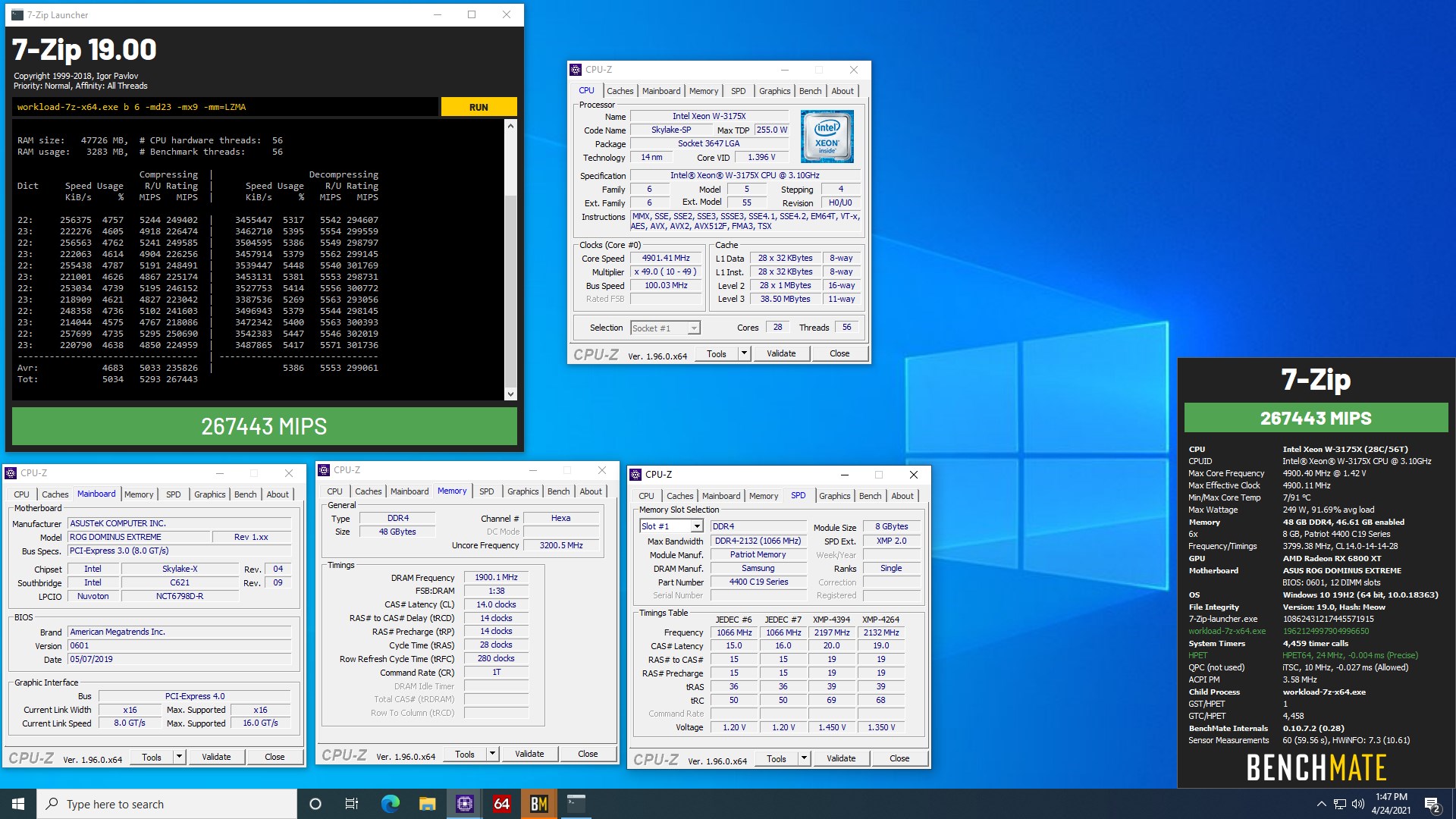1456x819 pixels.
Task: Open Bench tab in CPU window
Action: (x=810, y=91)
